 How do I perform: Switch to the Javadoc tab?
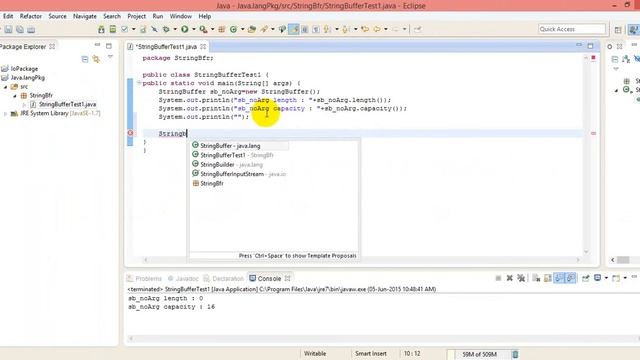183,278
